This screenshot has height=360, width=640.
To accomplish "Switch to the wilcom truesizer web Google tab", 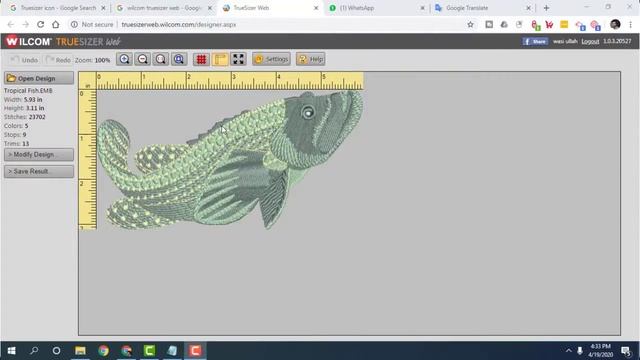I will [x=163, y=8].
